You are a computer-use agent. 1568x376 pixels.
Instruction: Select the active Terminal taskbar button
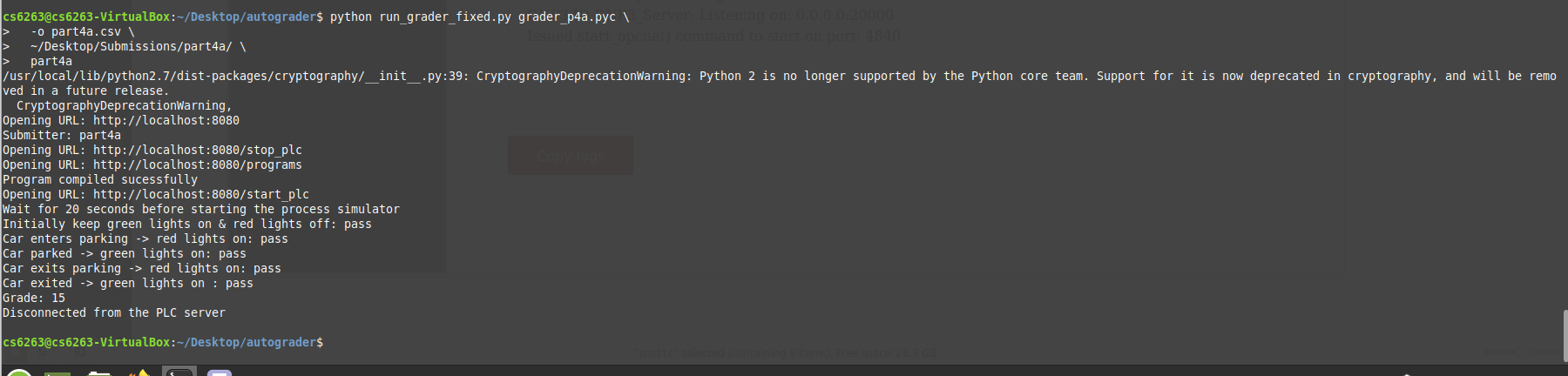(x=179, y=372)
